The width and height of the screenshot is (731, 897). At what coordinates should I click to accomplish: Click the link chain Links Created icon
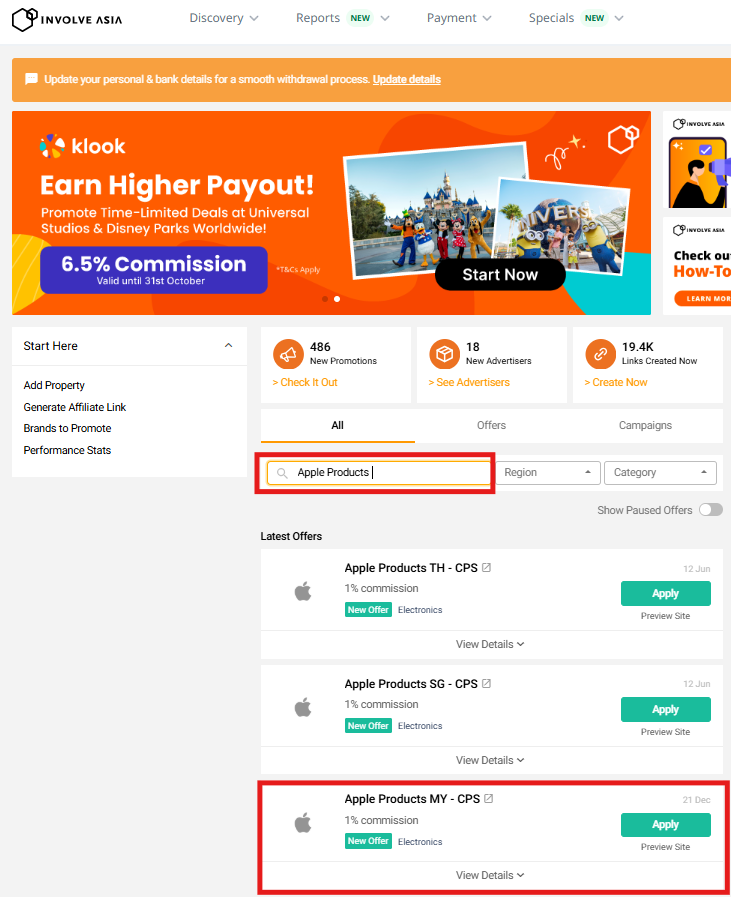click(600, 354)
